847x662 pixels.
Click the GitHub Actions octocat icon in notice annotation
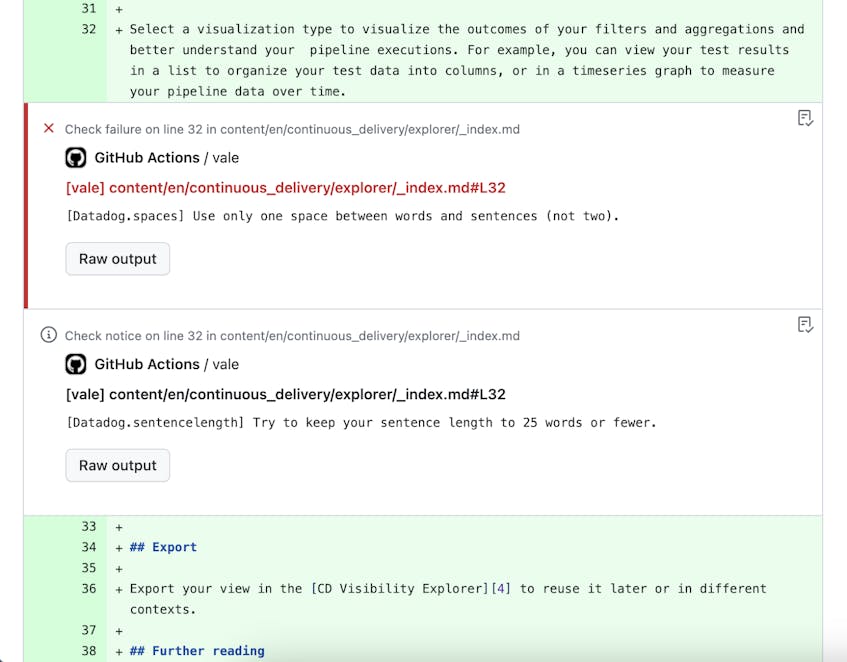(75, 364)
